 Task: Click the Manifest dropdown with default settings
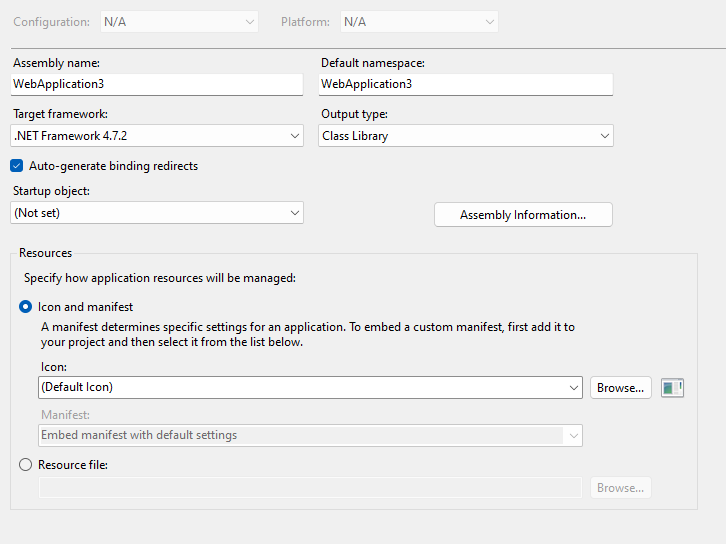tap(310, 435)
